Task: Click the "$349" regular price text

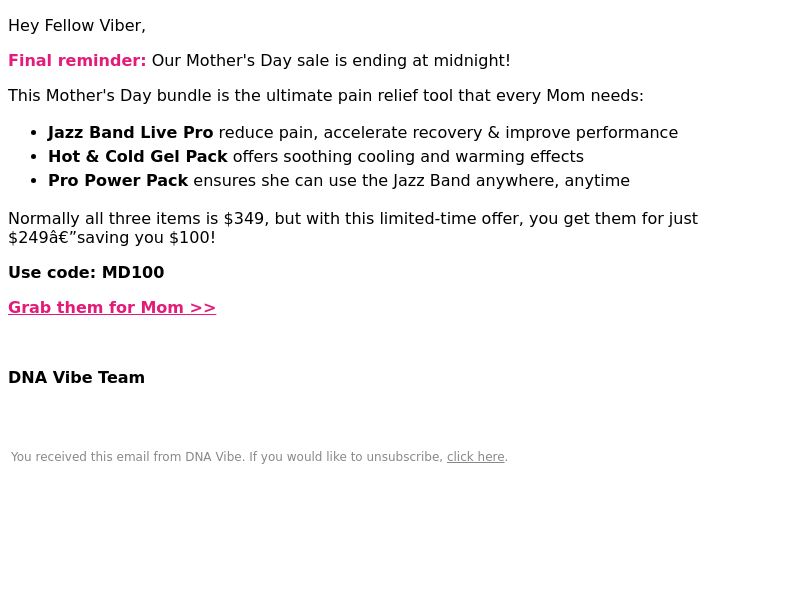Action: click(244, 218)
